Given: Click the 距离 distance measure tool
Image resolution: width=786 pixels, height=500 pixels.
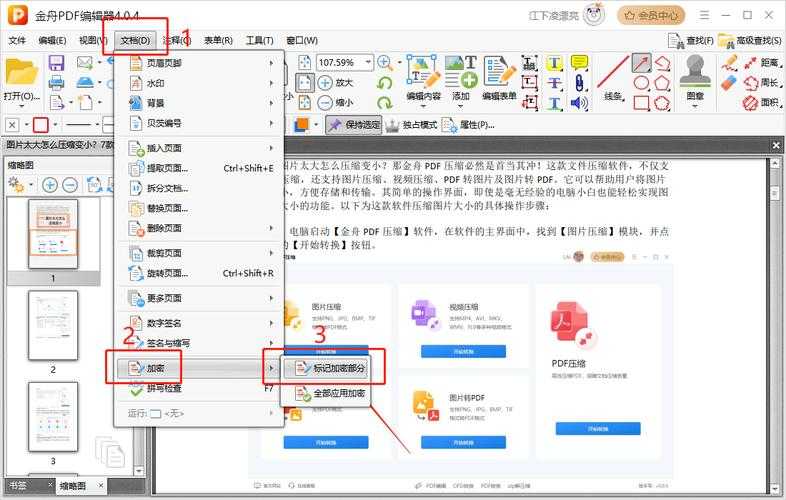Looking at the screenshot, I should click(x=761, y=63).
